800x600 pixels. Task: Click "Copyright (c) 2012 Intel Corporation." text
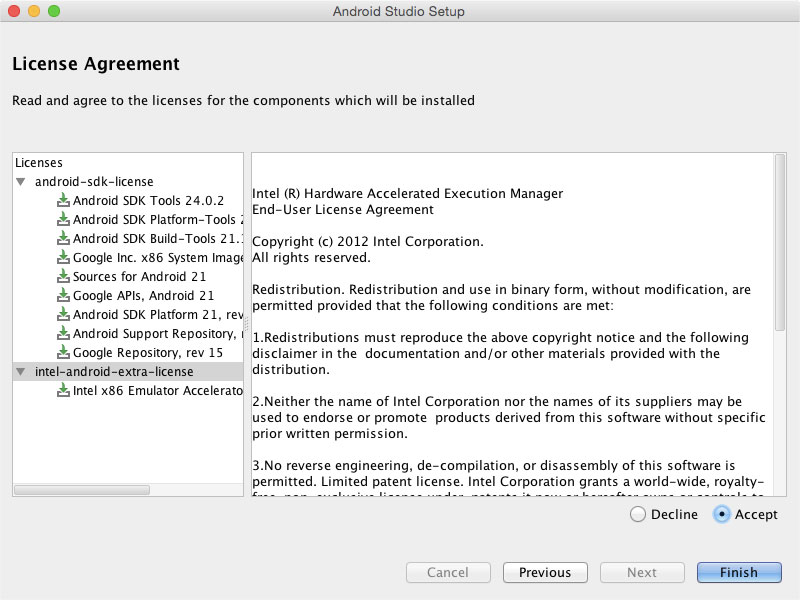pos(367,241)
